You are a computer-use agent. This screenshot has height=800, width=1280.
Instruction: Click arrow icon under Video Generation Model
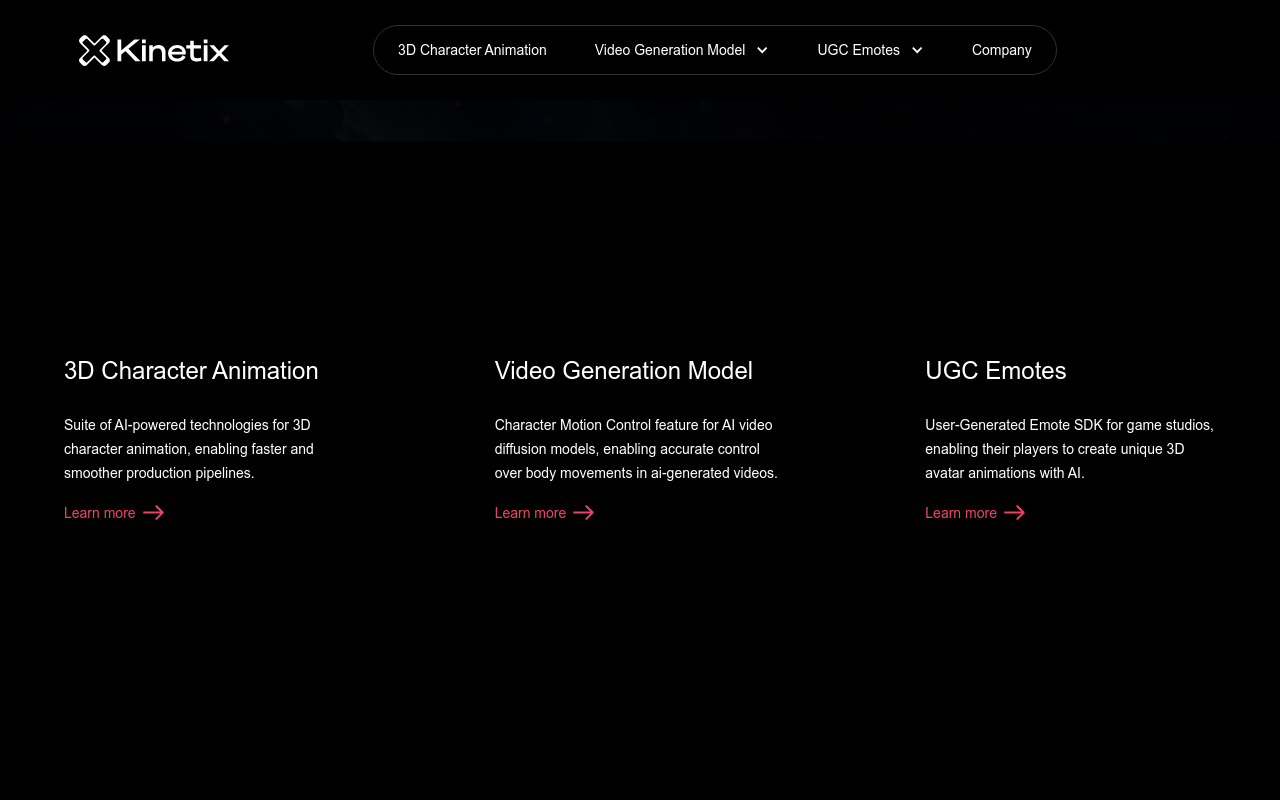pyautogui.click(x=584, y=513)
